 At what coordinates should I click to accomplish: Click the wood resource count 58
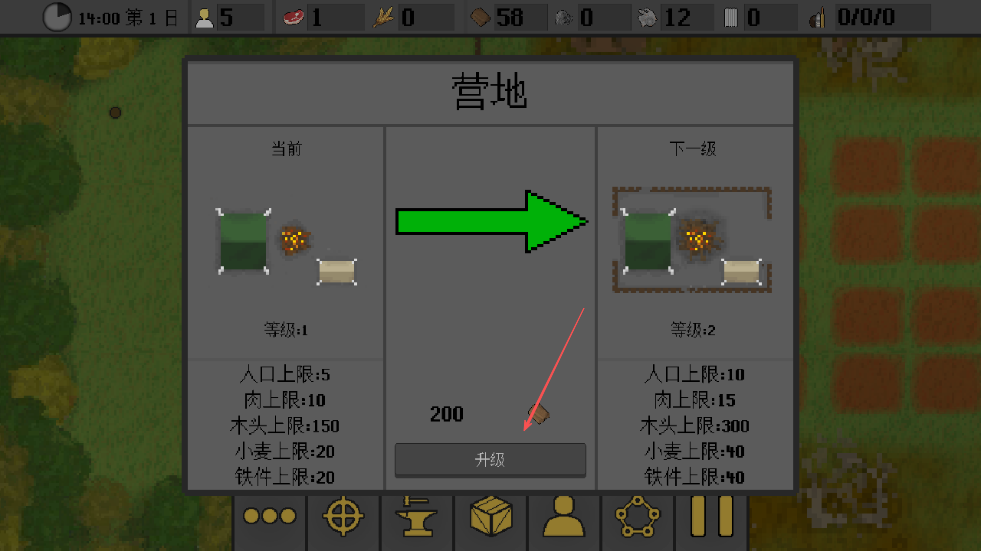tap(509, 18)
